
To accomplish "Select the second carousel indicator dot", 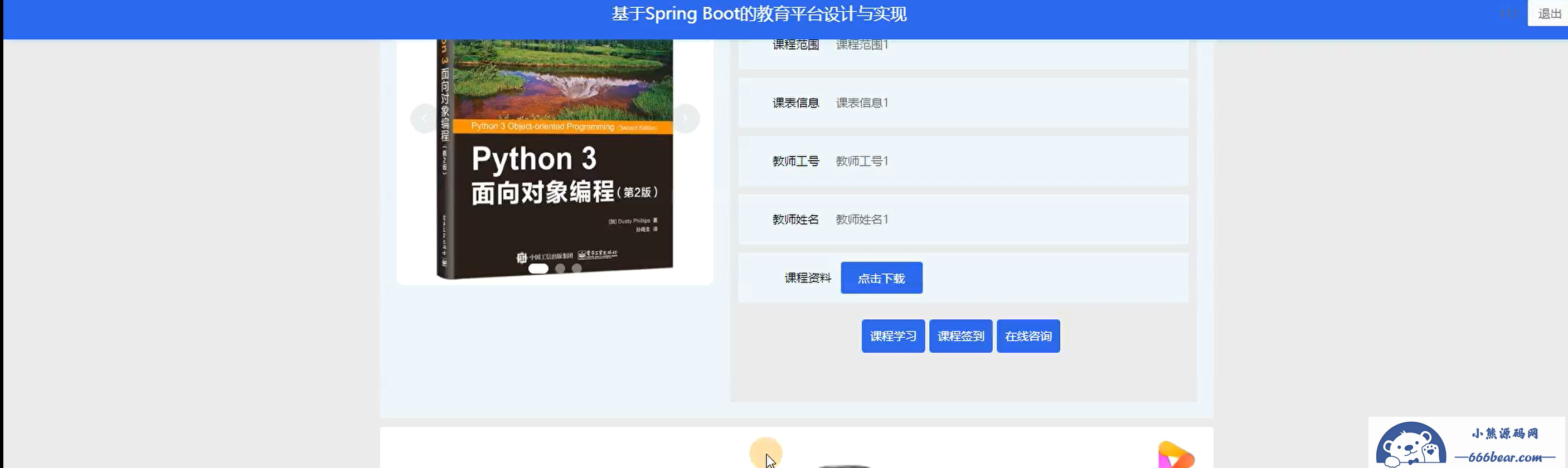I will [560, 269].
